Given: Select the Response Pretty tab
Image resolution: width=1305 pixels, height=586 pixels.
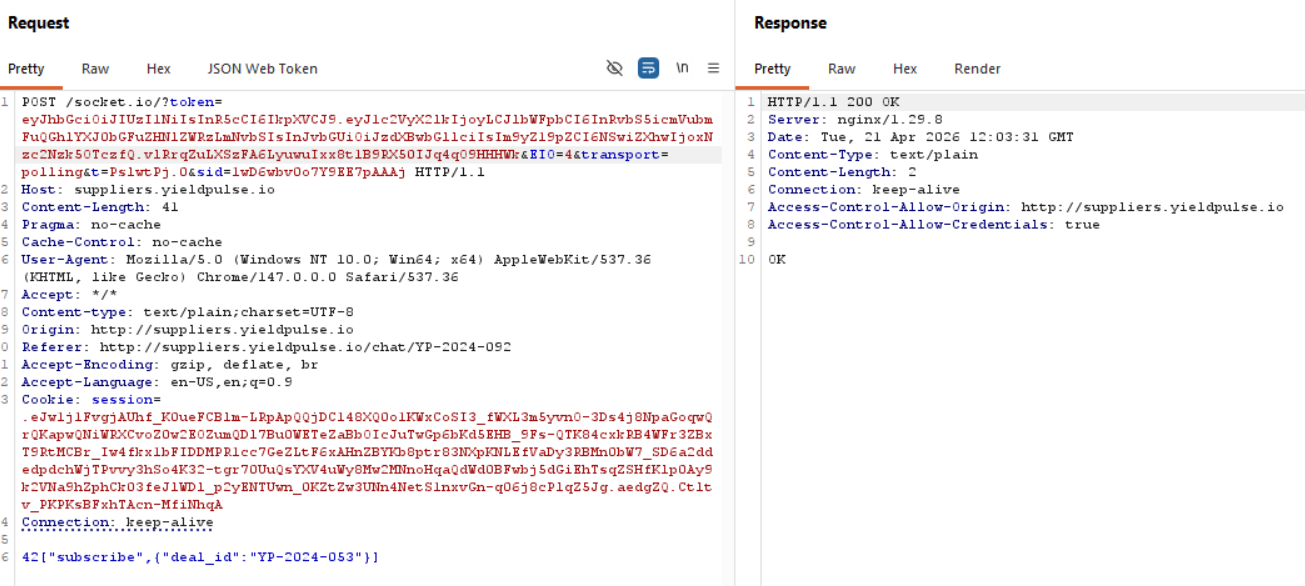Looking at the screenshot, I should pyautogui.click(x=772, y=69).
